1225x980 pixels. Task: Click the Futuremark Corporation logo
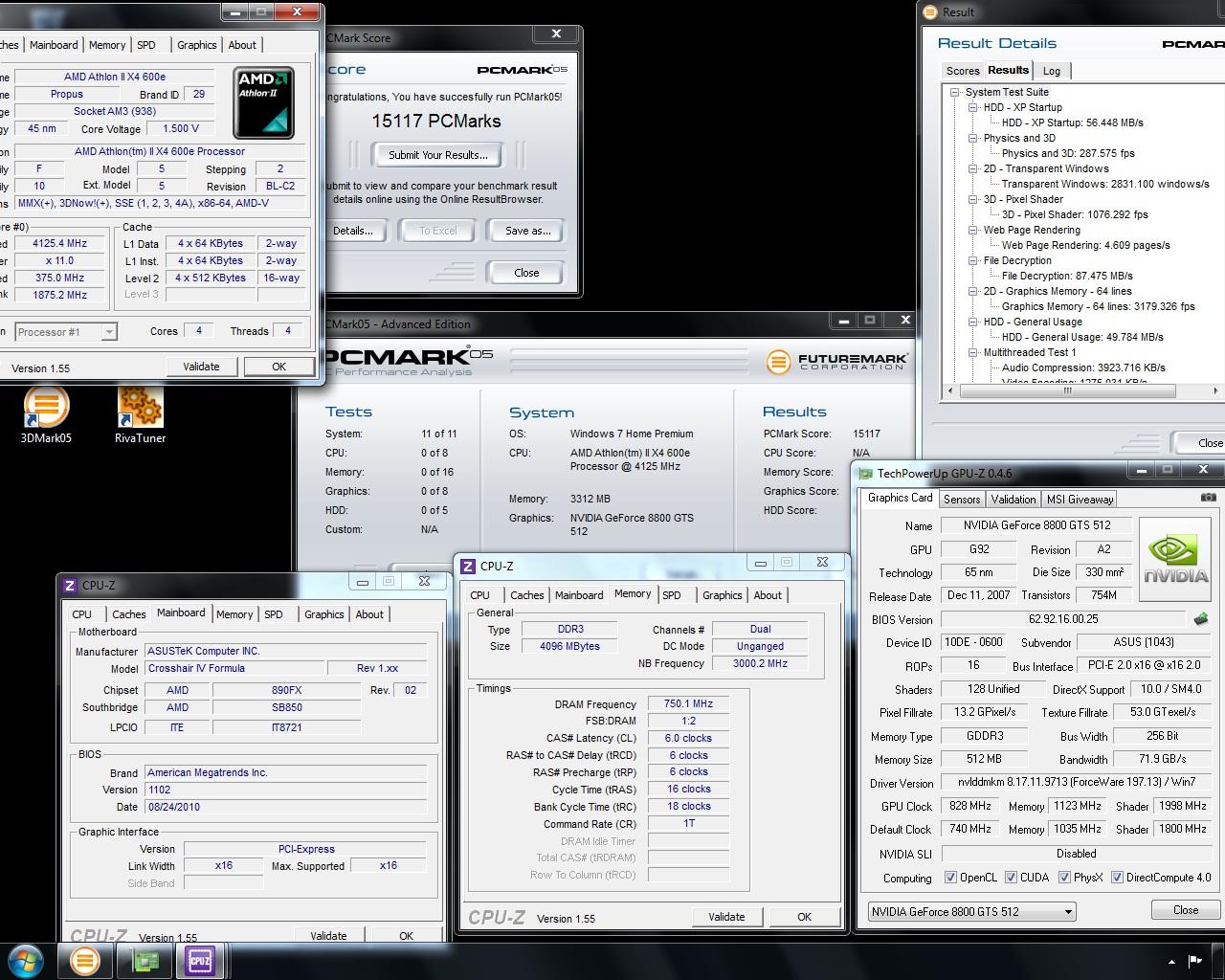[836, 361]
